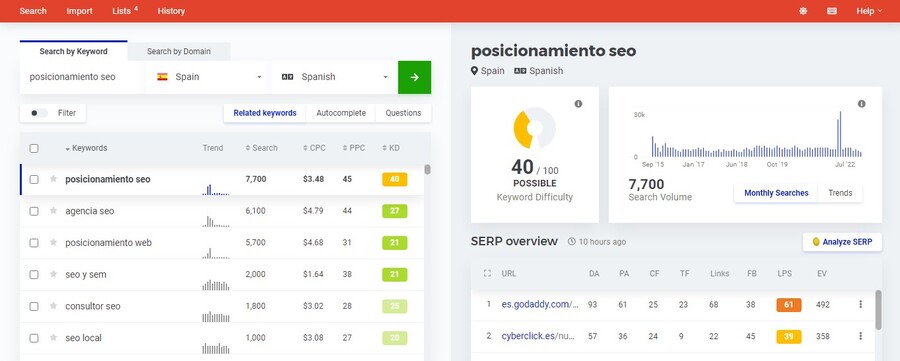This screenshot has height=361, width=900.
Task: Check the 'agencia seo' row checkbox
Action: (34, 211)
